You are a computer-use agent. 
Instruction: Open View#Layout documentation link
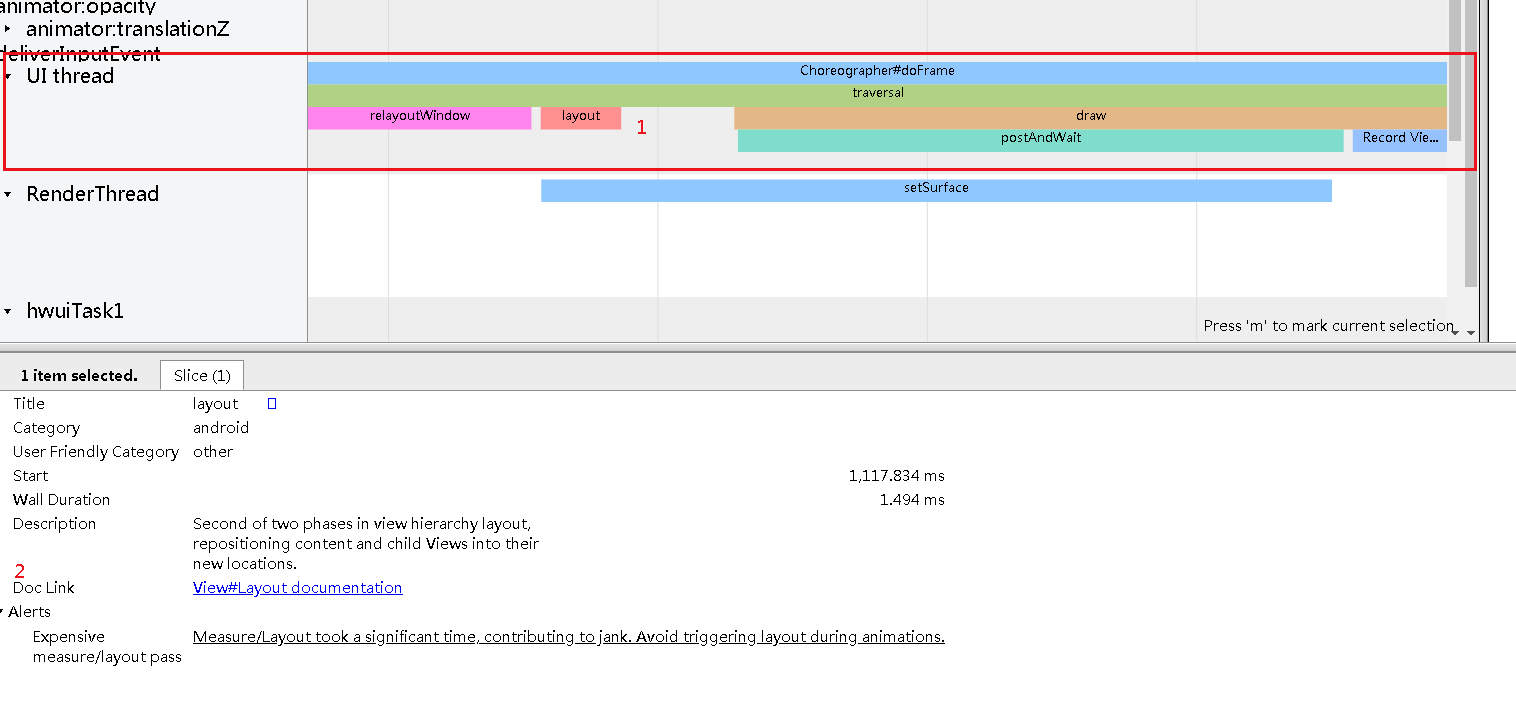[x=297, y=588]
